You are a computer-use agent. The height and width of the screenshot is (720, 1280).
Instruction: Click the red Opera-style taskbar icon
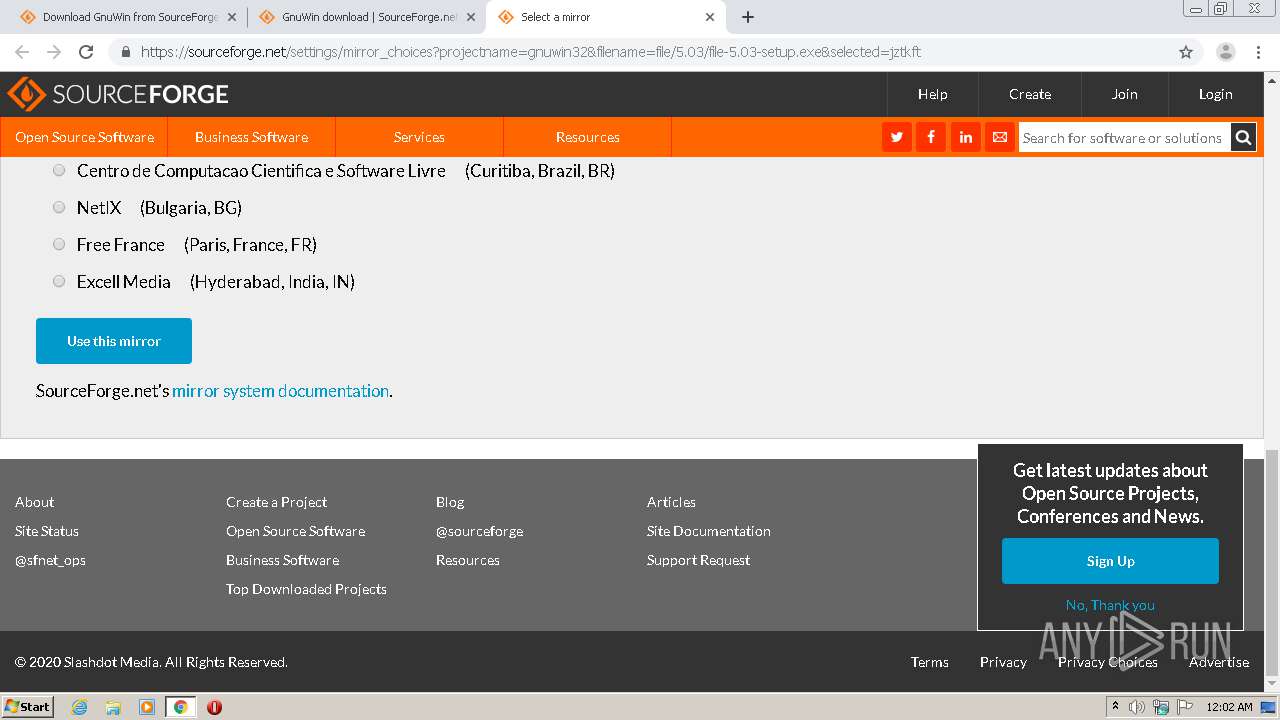click(214, 707)
